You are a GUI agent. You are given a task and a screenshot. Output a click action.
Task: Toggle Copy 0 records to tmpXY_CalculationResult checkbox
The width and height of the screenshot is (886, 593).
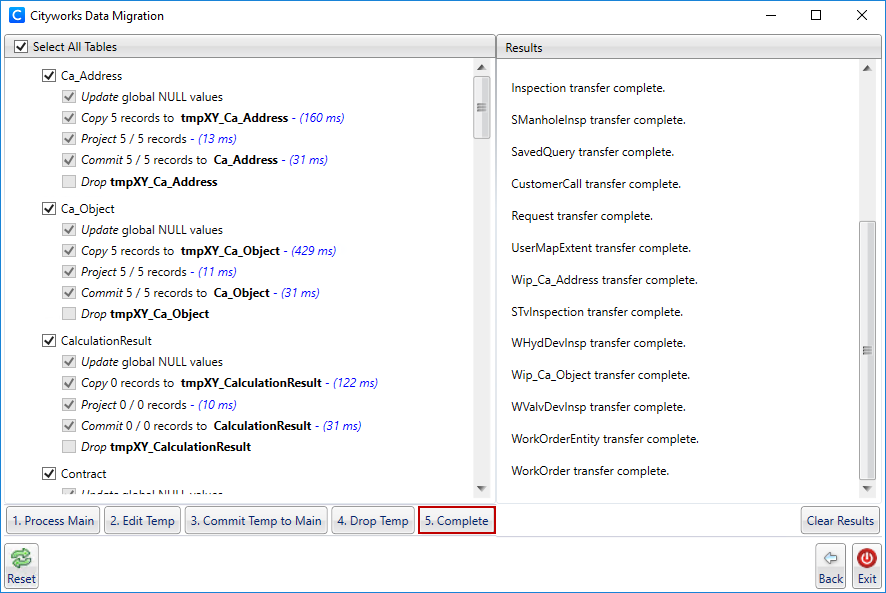coord(69,383)
